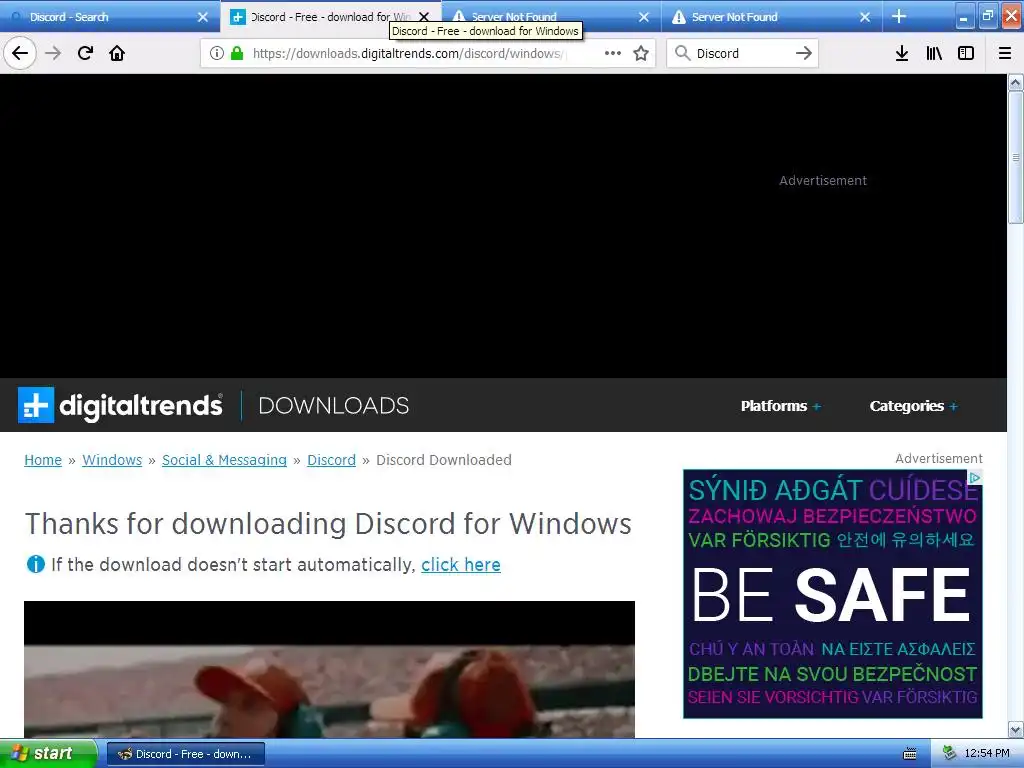
Task: Click the blue info icon beside download notice
Action: 35,564
